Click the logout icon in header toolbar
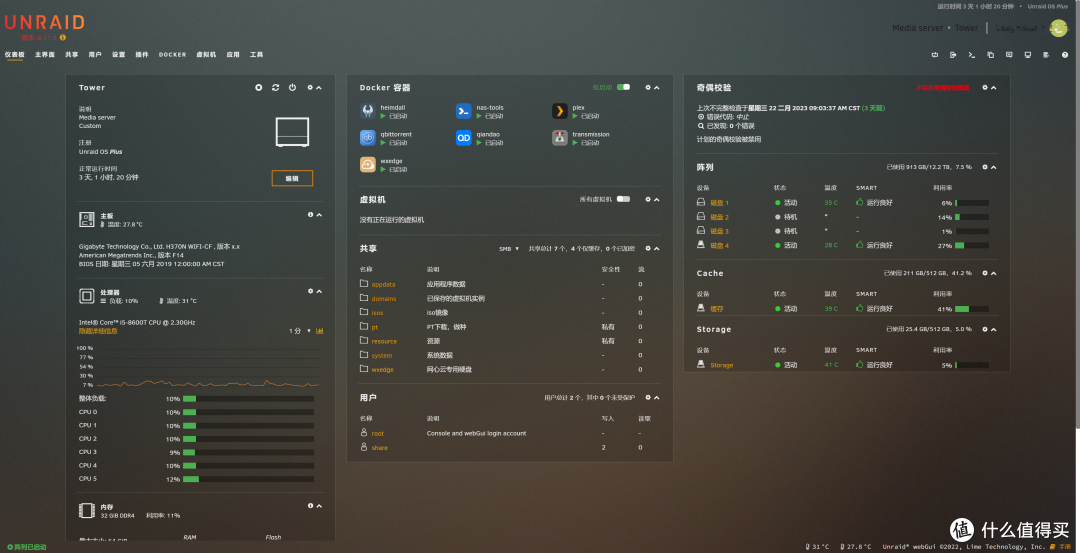 pyautogui.click(x=953, y=55)
